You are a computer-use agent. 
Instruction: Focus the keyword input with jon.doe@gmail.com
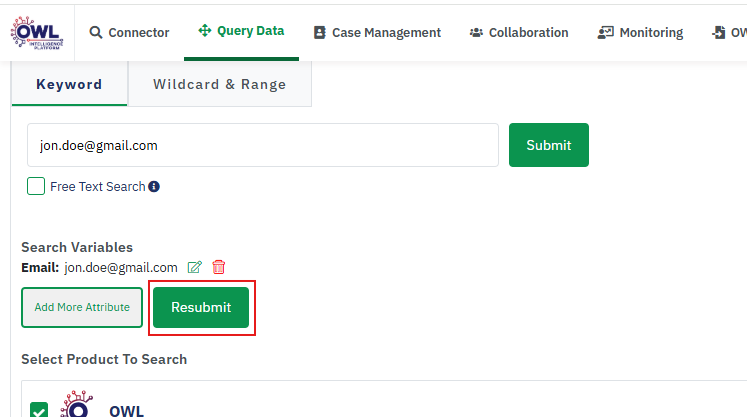tap(262, 145)
